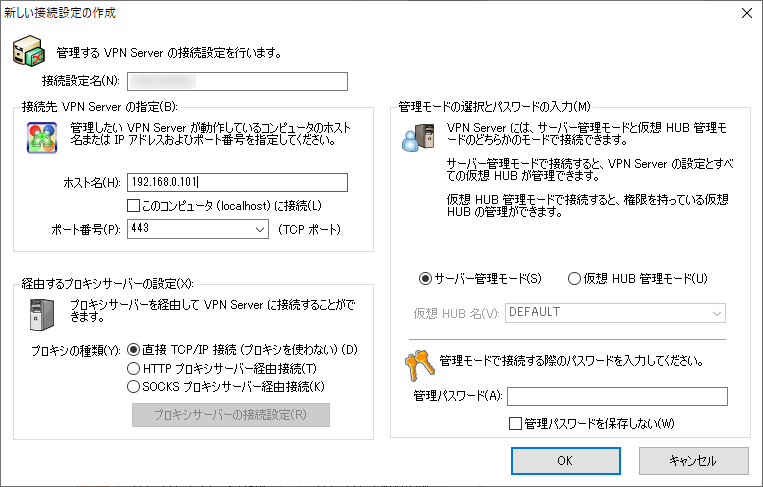Open the ポート番号 443 dropdown arrow
763x487 pixels.
coord(260,229)
